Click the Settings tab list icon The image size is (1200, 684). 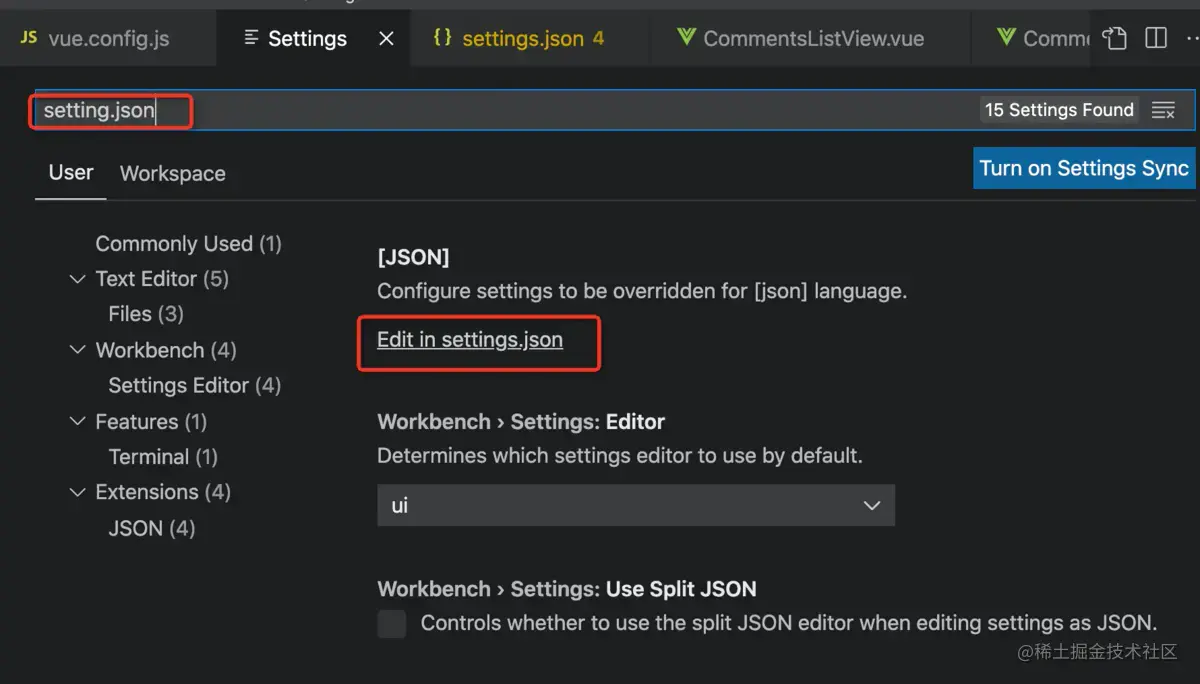click(251, 39)
